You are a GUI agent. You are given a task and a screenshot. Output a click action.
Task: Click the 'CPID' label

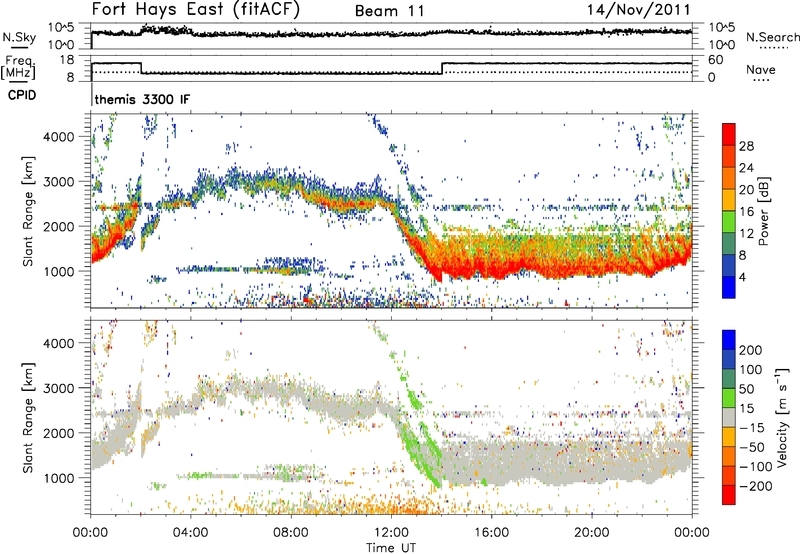[x=22, y=95]
